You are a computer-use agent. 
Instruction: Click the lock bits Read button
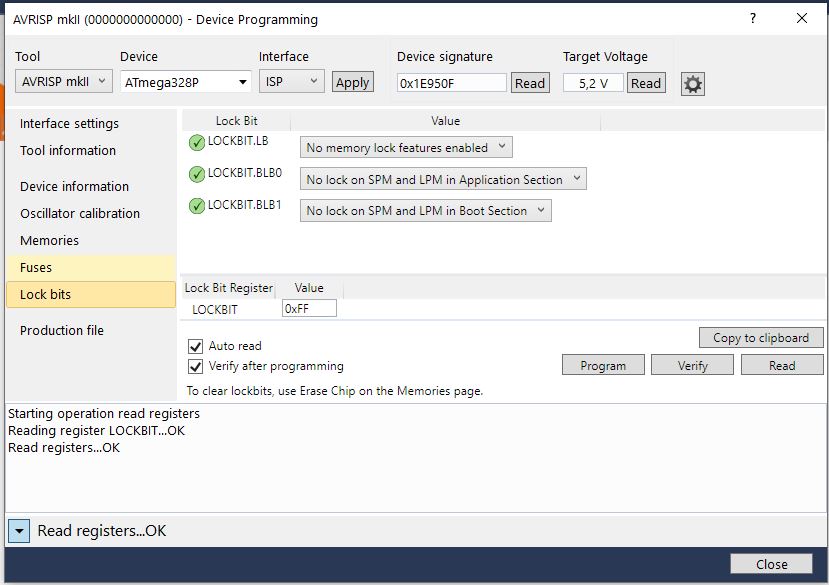click(x=782, y=365)
